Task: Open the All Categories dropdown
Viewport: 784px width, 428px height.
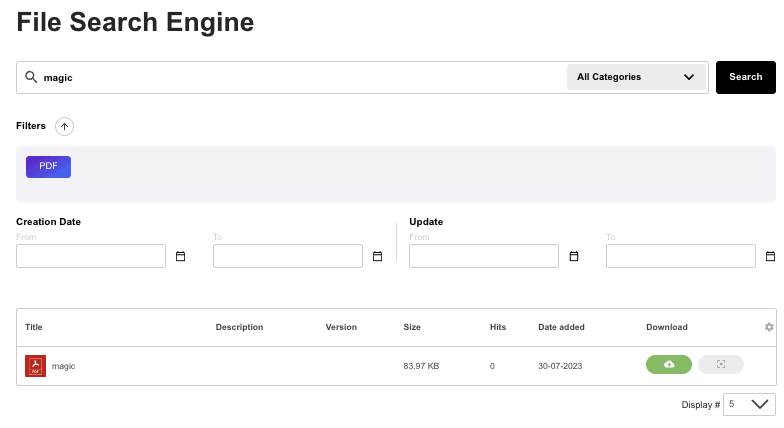Action: click(x=636, y=77)
